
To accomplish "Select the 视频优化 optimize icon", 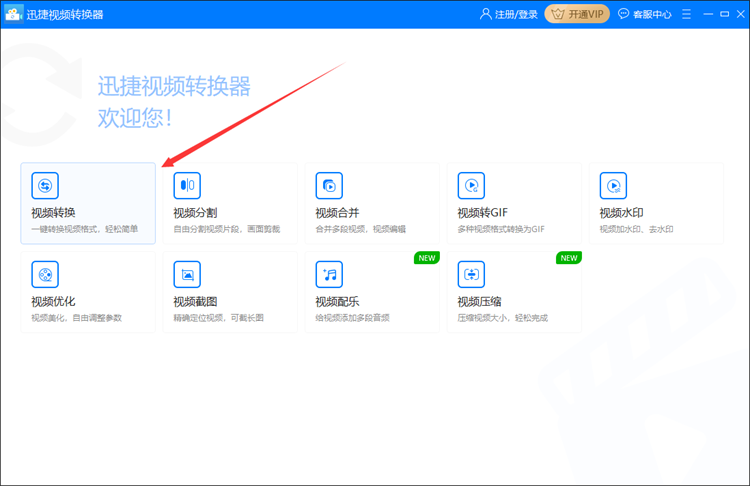I will click(x=45, y=274).
